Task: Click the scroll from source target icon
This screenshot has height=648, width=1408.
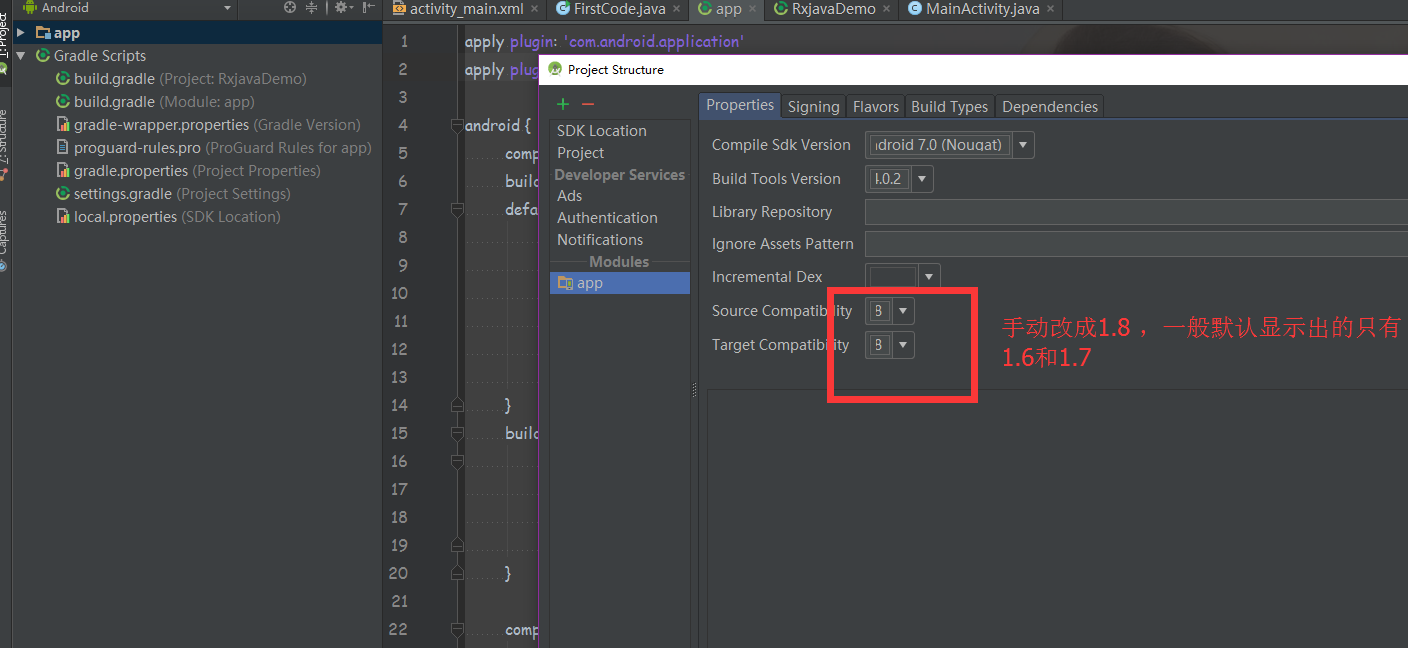Action: click(290, 7)
